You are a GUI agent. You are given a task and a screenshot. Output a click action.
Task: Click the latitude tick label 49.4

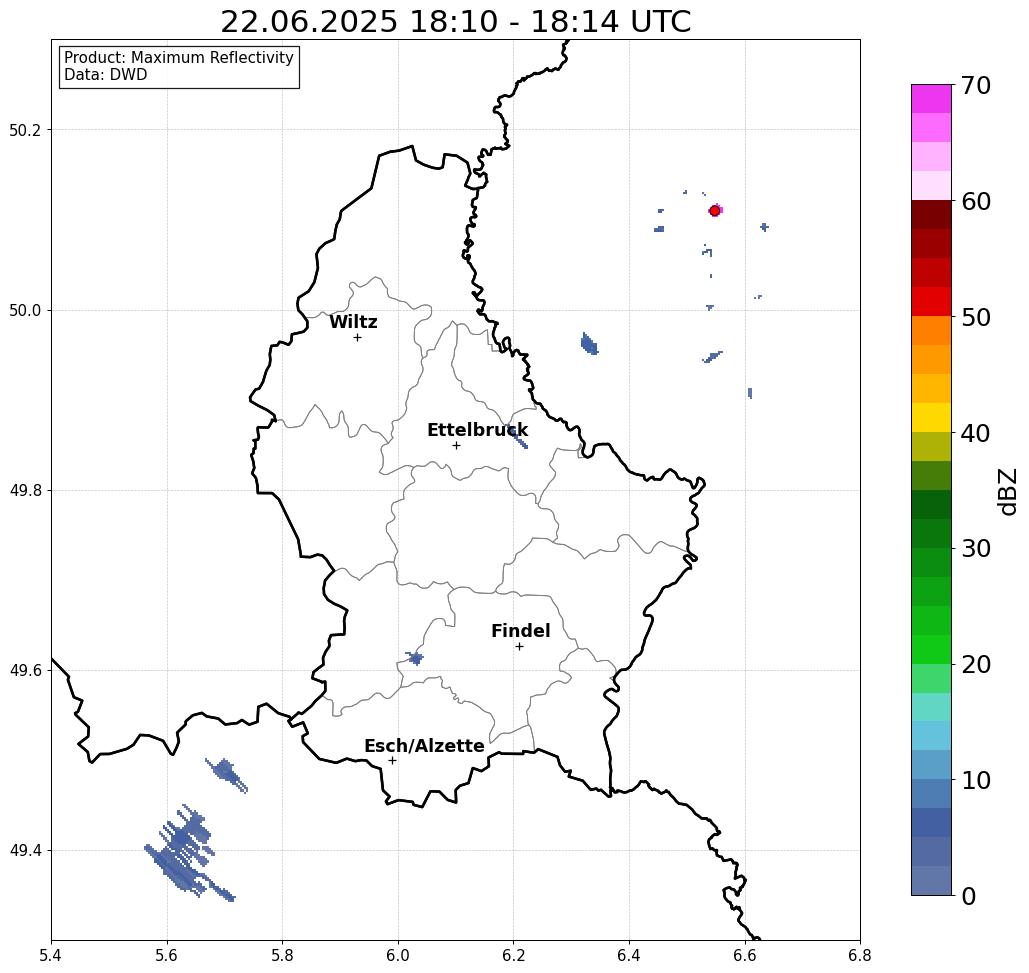pos(25,851)
